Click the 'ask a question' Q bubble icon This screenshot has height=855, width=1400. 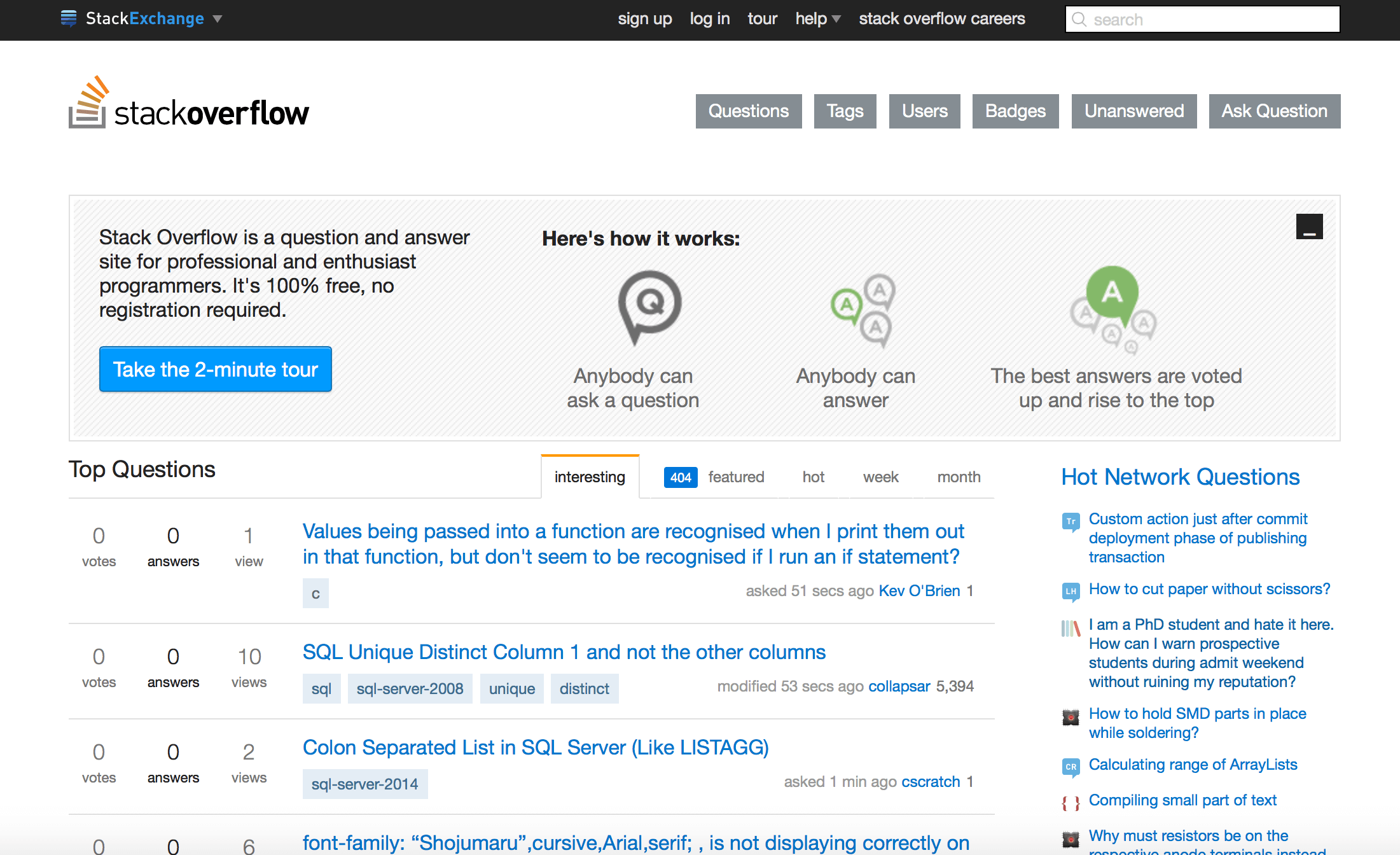(649, 307)
